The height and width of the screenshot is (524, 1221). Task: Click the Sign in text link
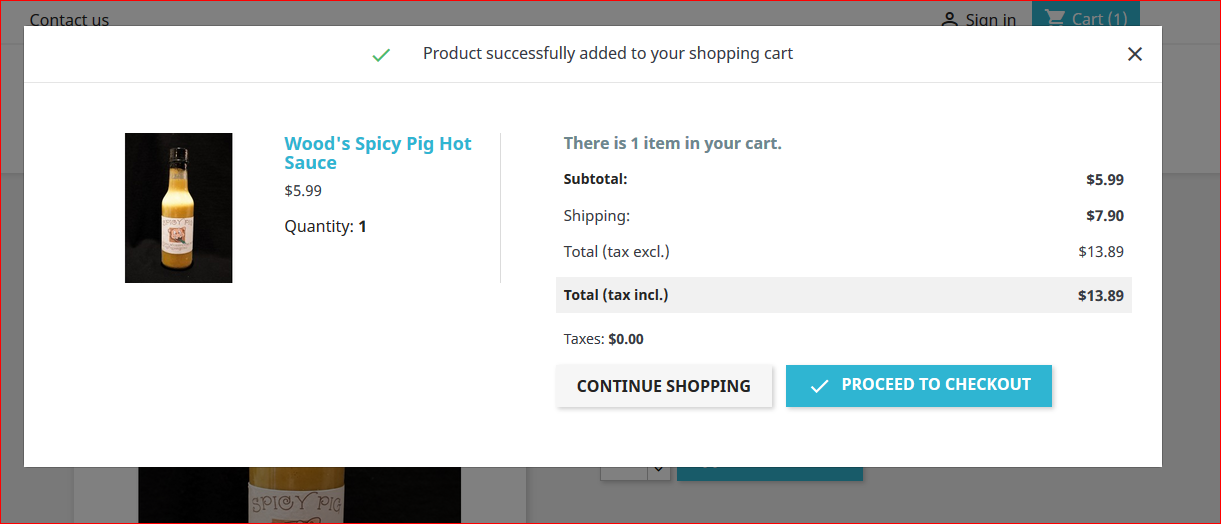coord(990,20)
